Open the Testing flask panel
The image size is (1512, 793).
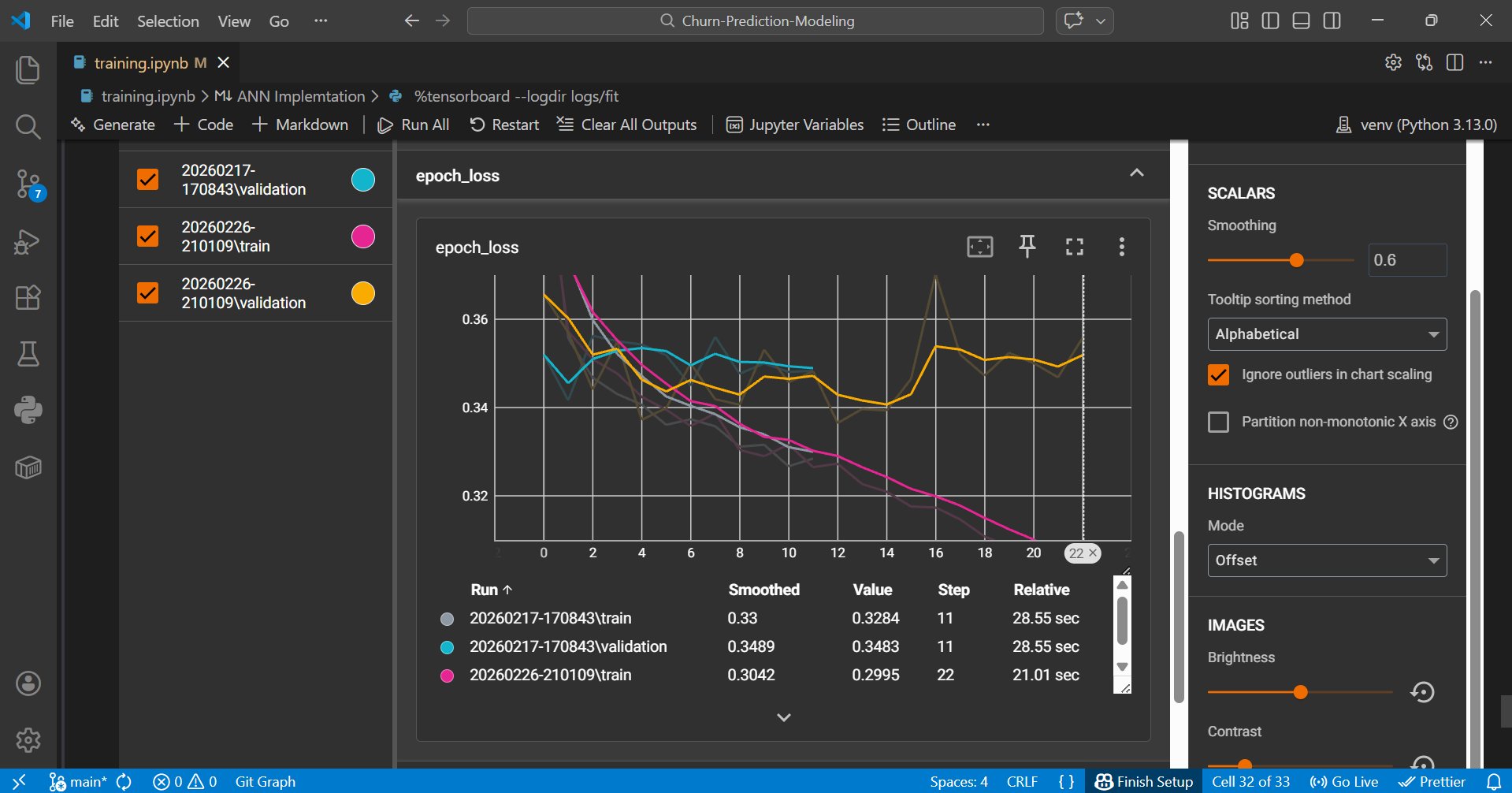[28, 354]
